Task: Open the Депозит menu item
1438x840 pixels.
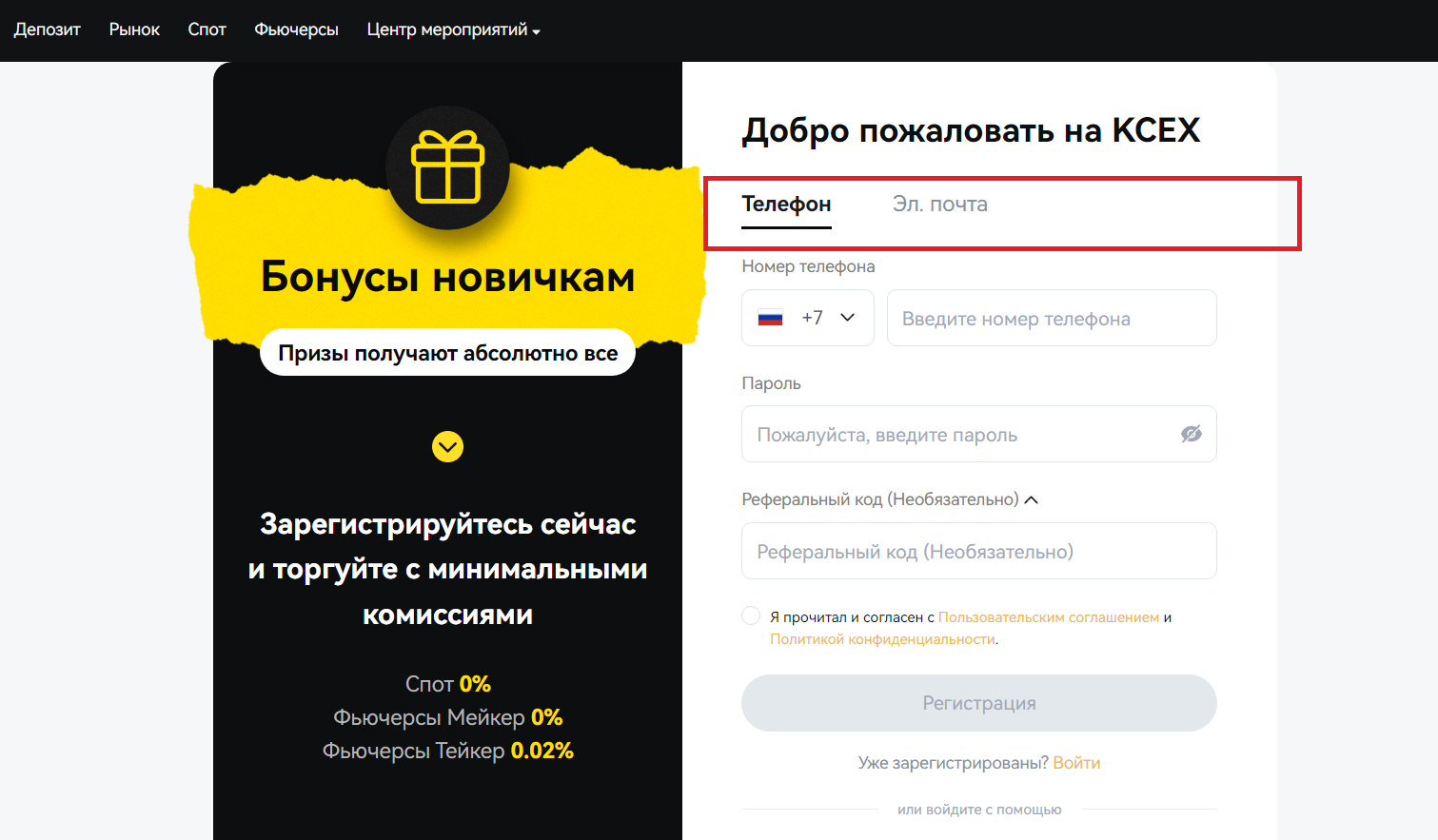Action: [48, 29]
